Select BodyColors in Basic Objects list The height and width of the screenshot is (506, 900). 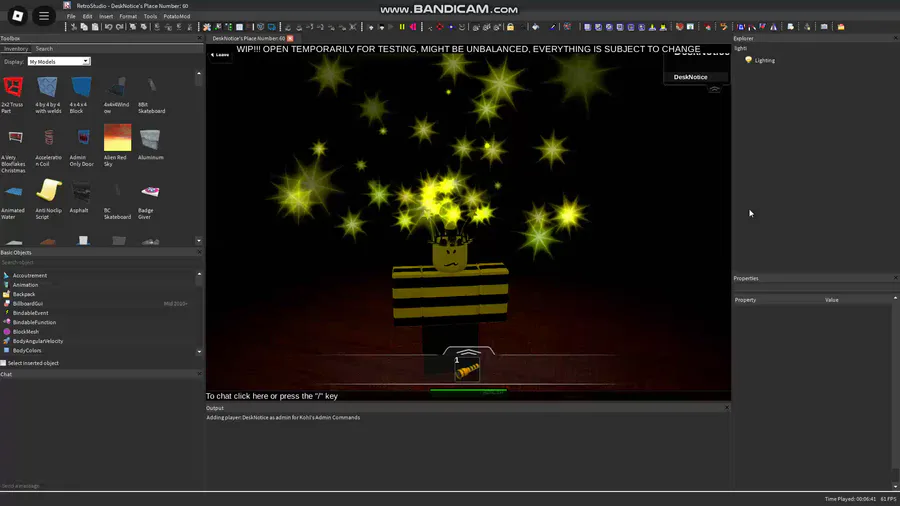[x=27, y=350]
